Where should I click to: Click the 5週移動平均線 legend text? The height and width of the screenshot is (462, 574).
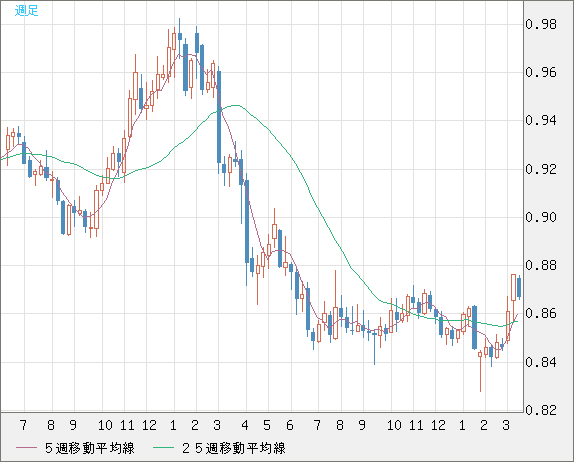point(90,448)
